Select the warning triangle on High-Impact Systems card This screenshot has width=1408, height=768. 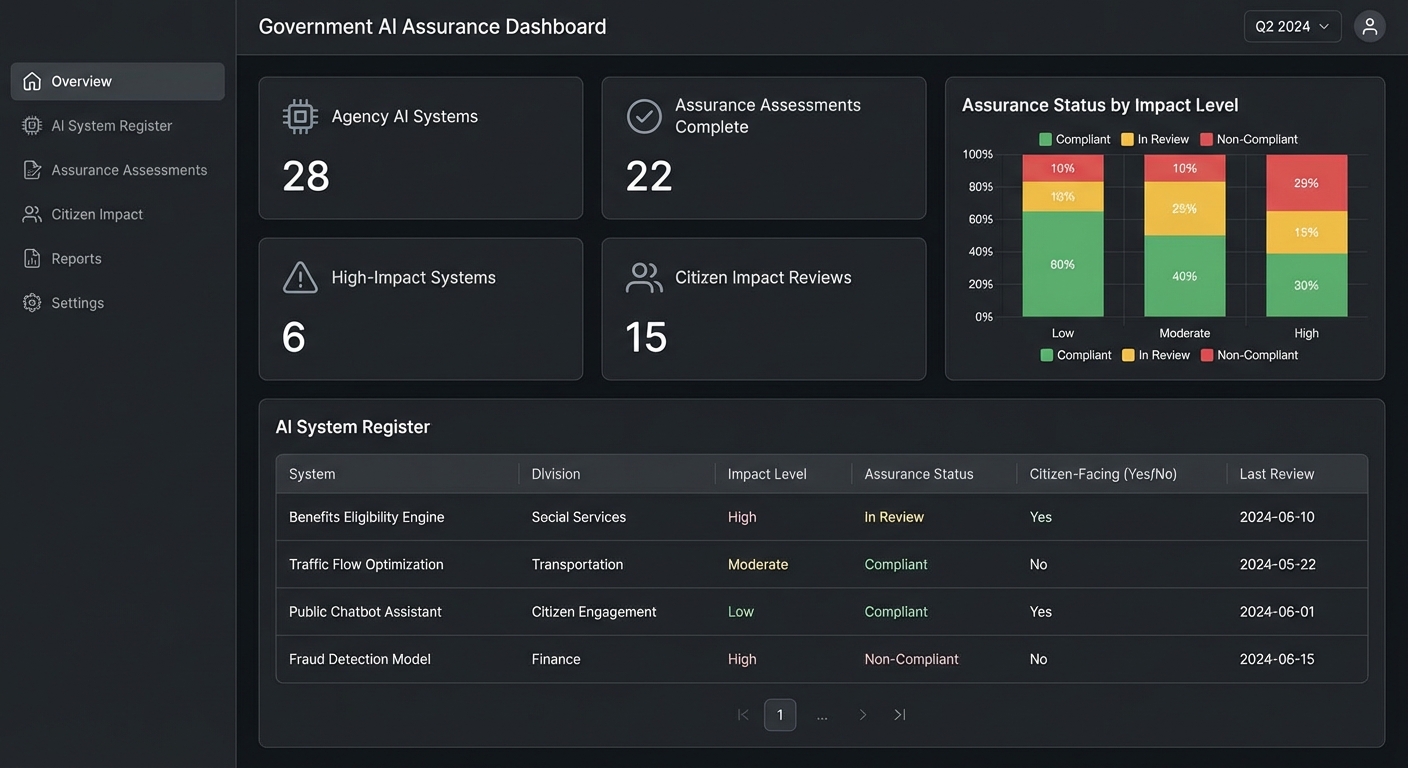(300, 277)
